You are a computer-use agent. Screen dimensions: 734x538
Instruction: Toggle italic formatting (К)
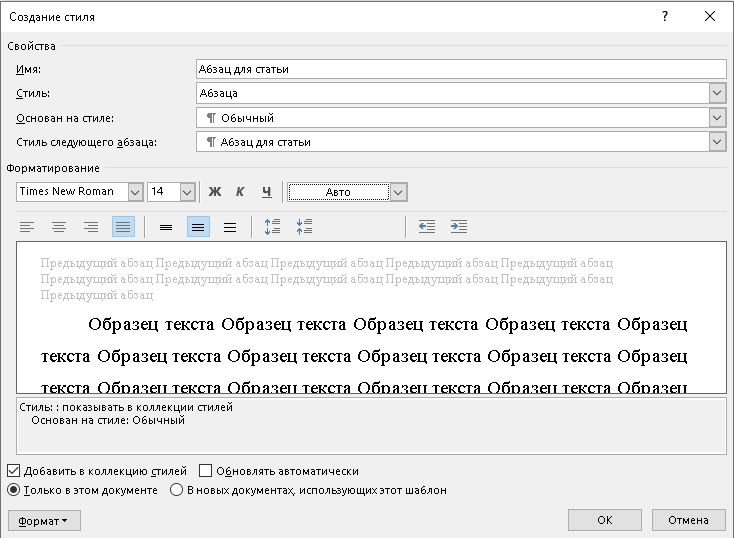point(240,192)
